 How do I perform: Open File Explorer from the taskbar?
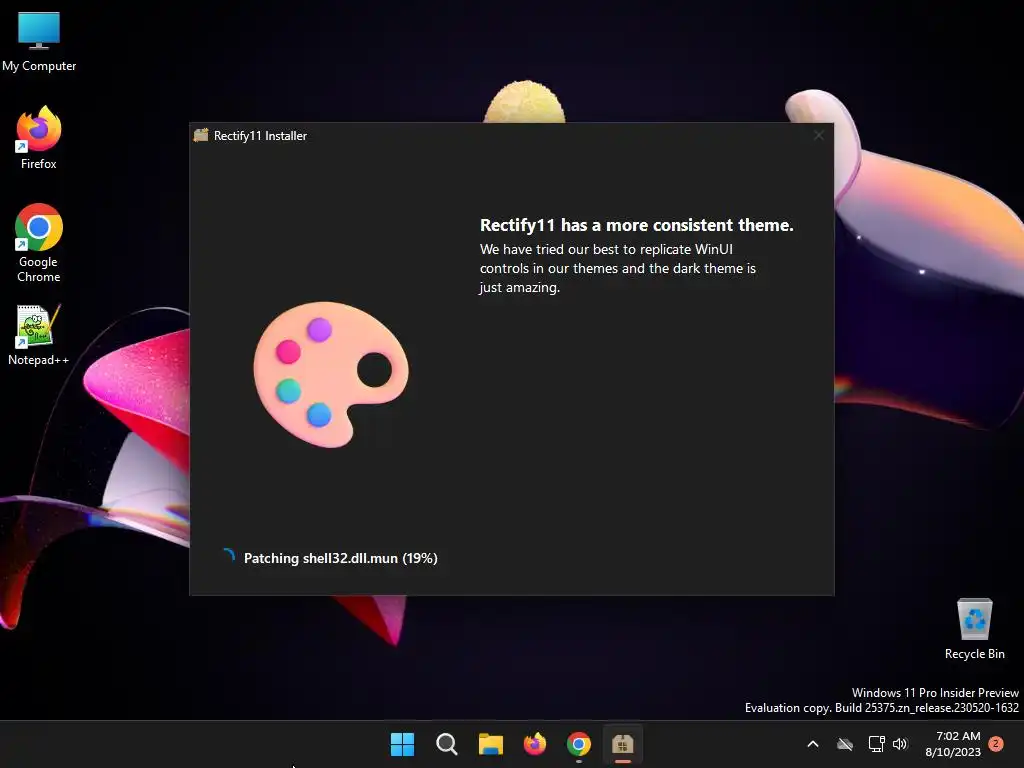coord(490,744)
